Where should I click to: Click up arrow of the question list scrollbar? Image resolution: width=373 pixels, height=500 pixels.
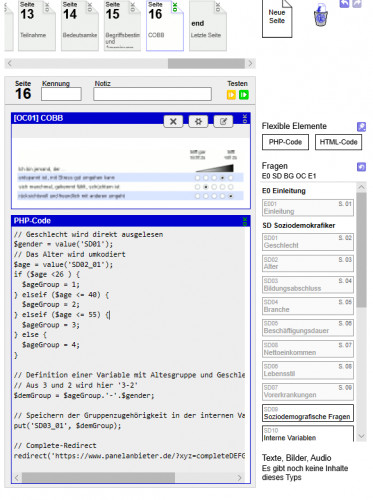point(361,187)
